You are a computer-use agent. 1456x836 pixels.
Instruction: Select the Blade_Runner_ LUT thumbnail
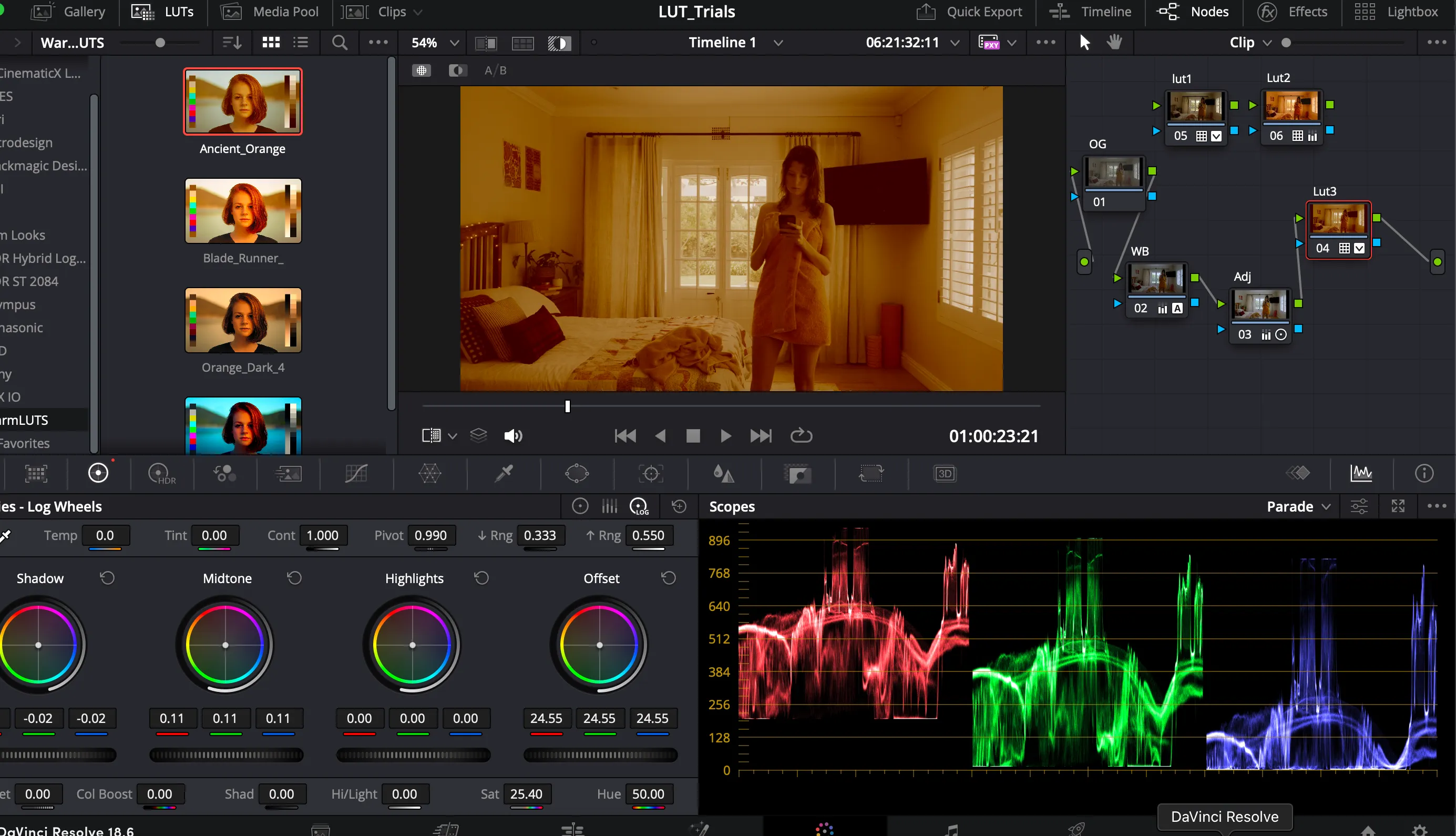pyautogui.click(x=243, y=211)
